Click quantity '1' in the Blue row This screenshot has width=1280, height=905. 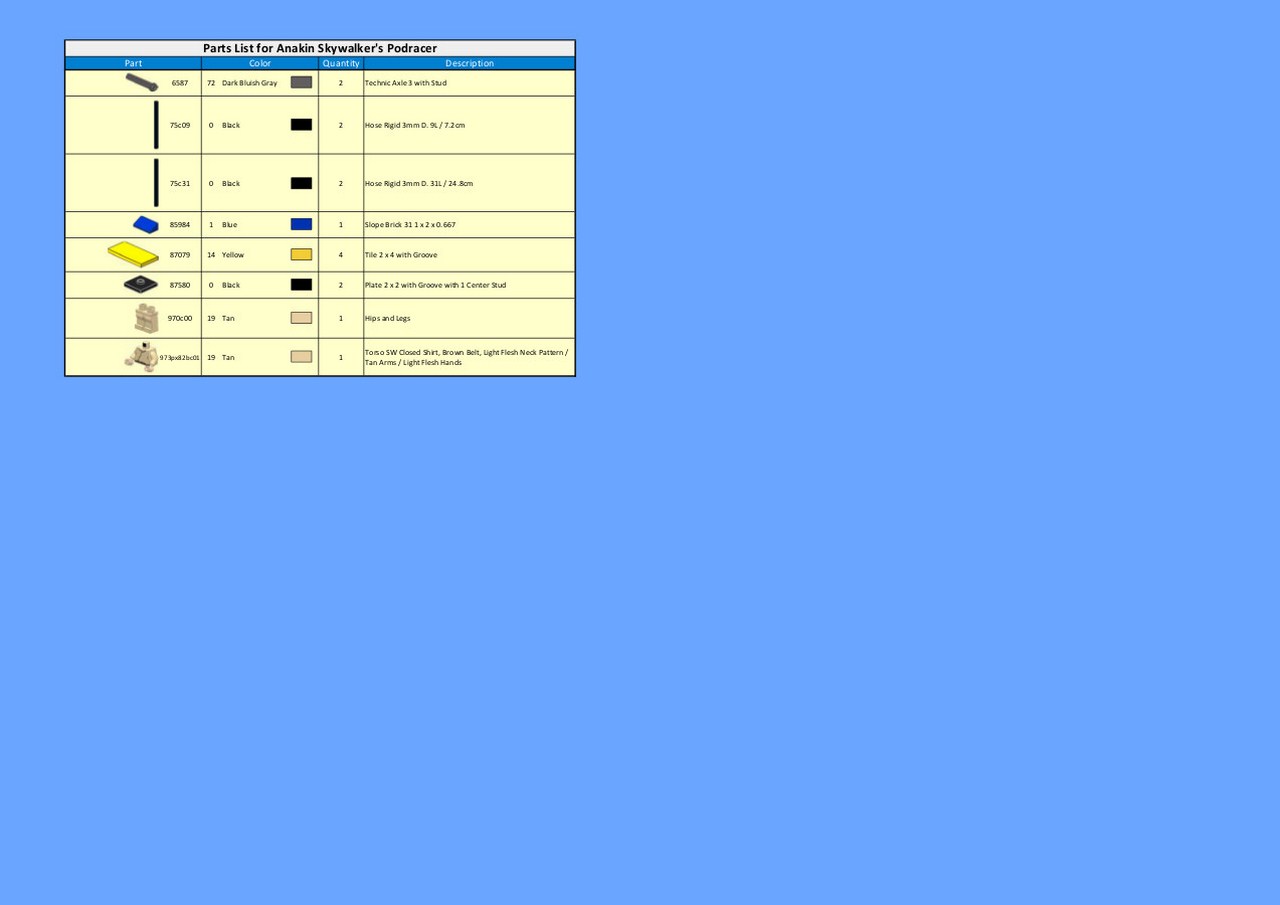(x=341, y=225)
